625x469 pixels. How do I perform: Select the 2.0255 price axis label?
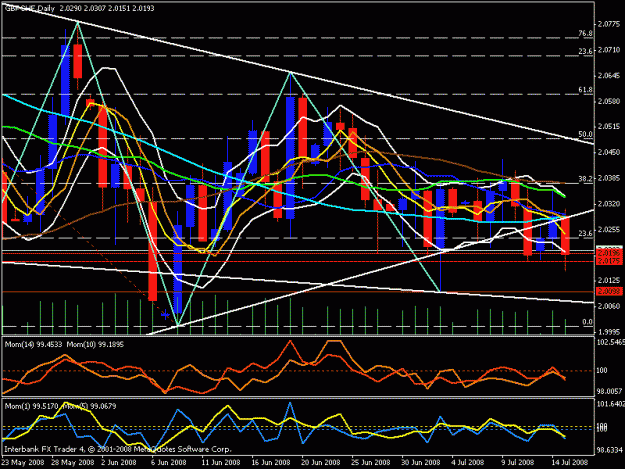[609, 229]
